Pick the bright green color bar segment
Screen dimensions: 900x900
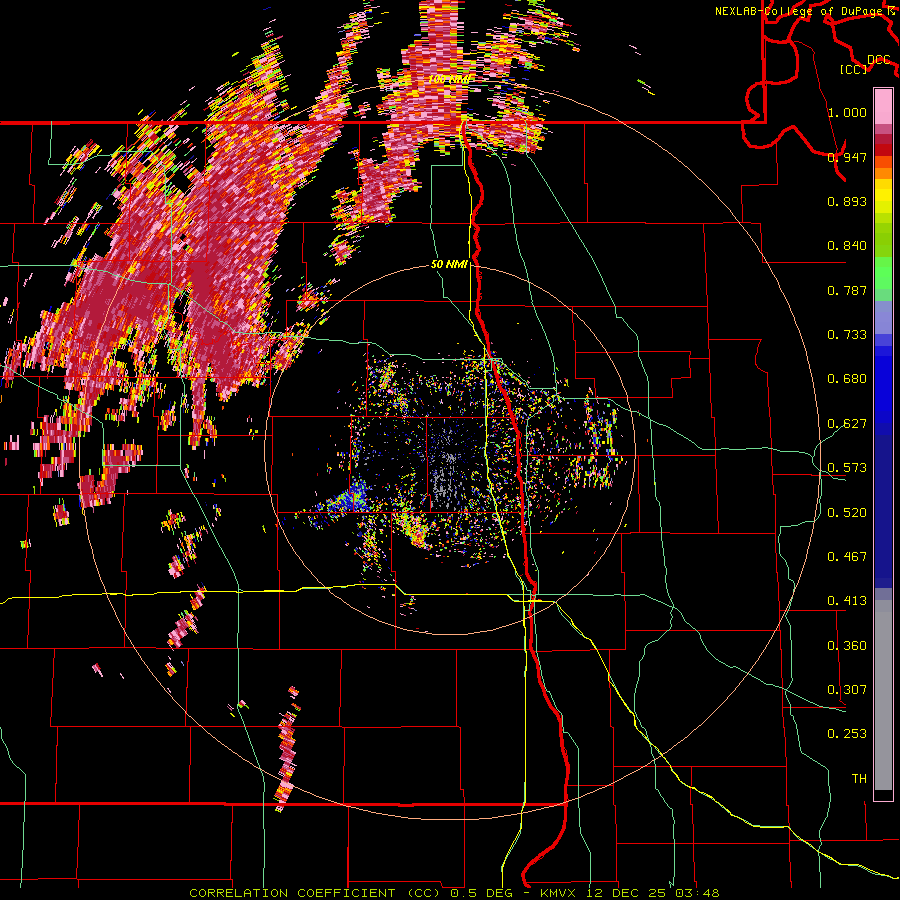(x=883, y=273)
